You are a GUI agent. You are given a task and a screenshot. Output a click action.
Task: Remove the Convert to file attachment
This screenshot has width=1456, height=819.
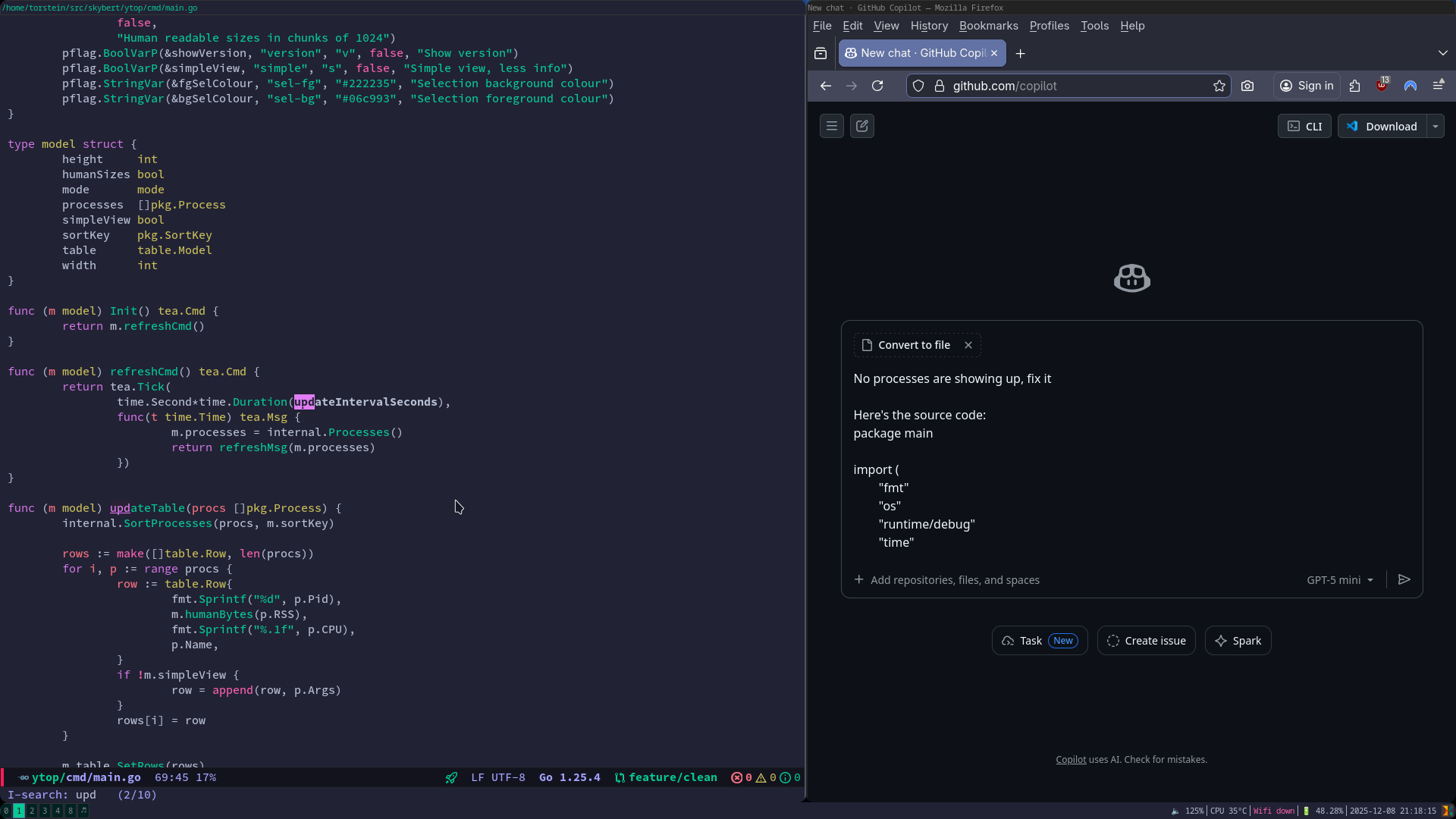pos(968,345)
